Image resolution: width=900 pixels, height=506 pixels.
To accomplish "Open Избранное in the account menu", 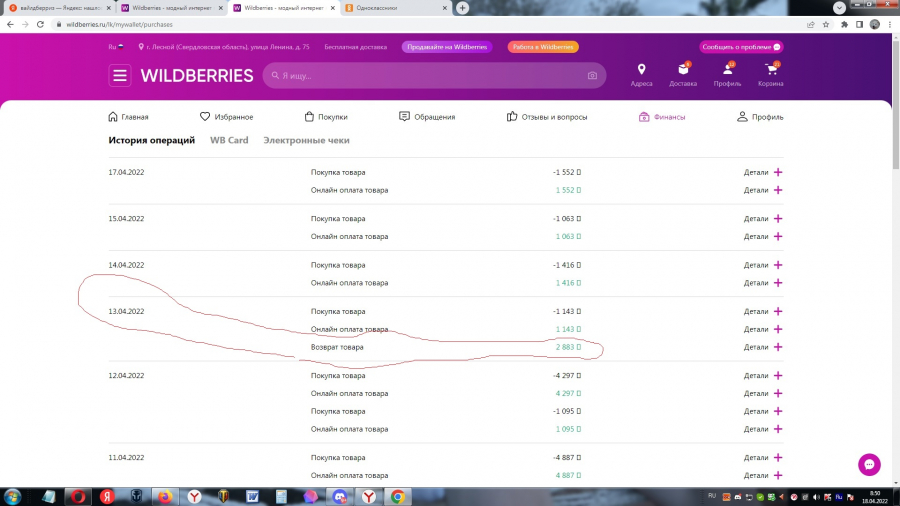I will pos(226,117).
